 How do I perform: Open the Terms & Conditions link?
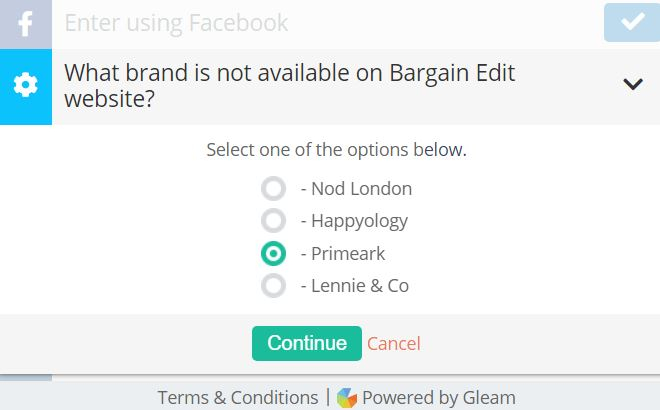point(238,397)
